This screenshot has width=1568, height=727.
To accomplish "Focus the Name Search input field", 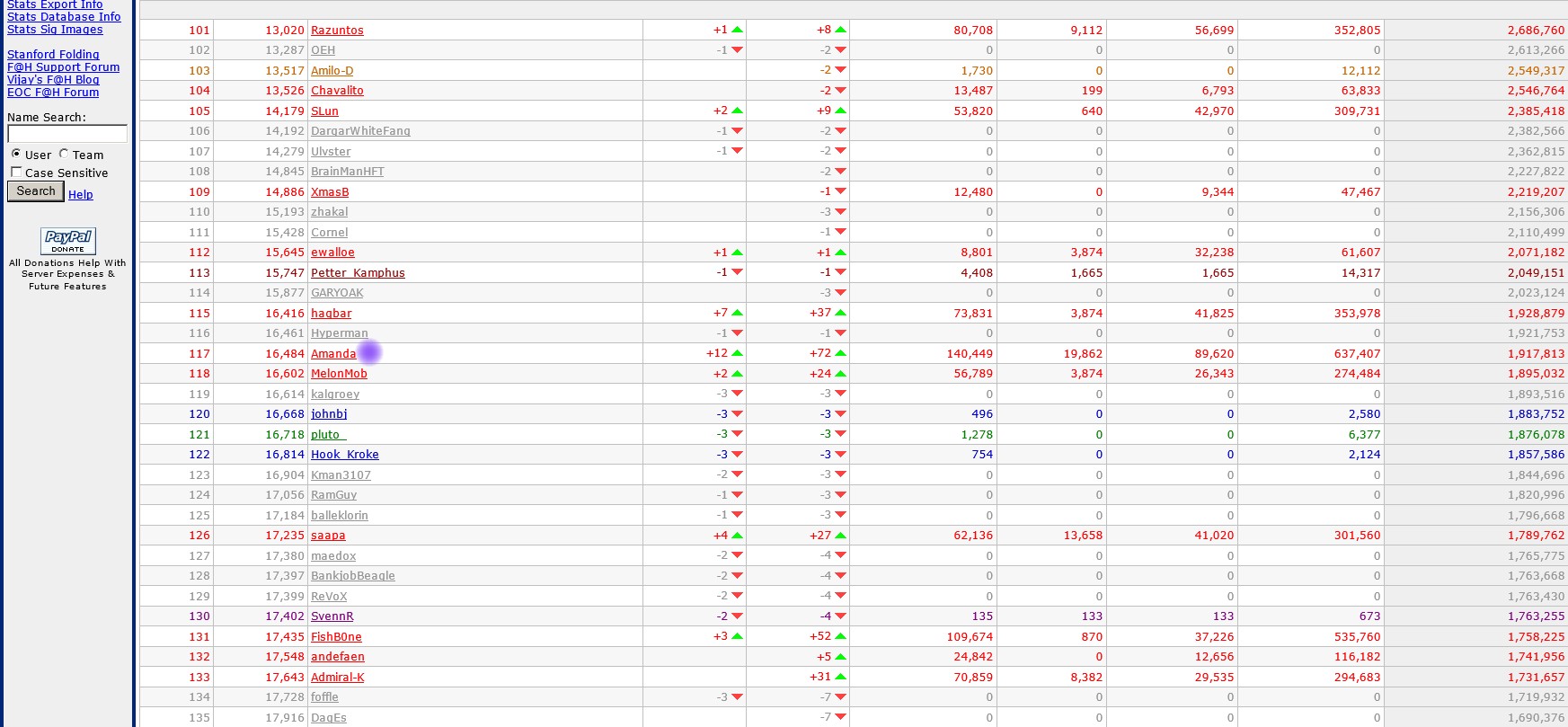I will coord(67,134).
